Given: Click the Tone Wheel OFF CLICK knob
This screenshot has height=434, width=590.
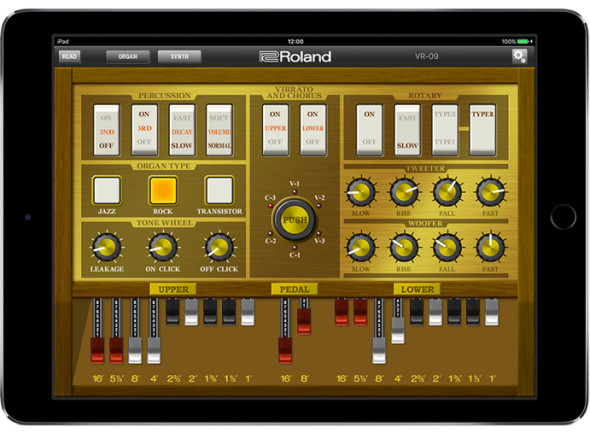Looking at the screenshot, I should [x=219, y=247].
